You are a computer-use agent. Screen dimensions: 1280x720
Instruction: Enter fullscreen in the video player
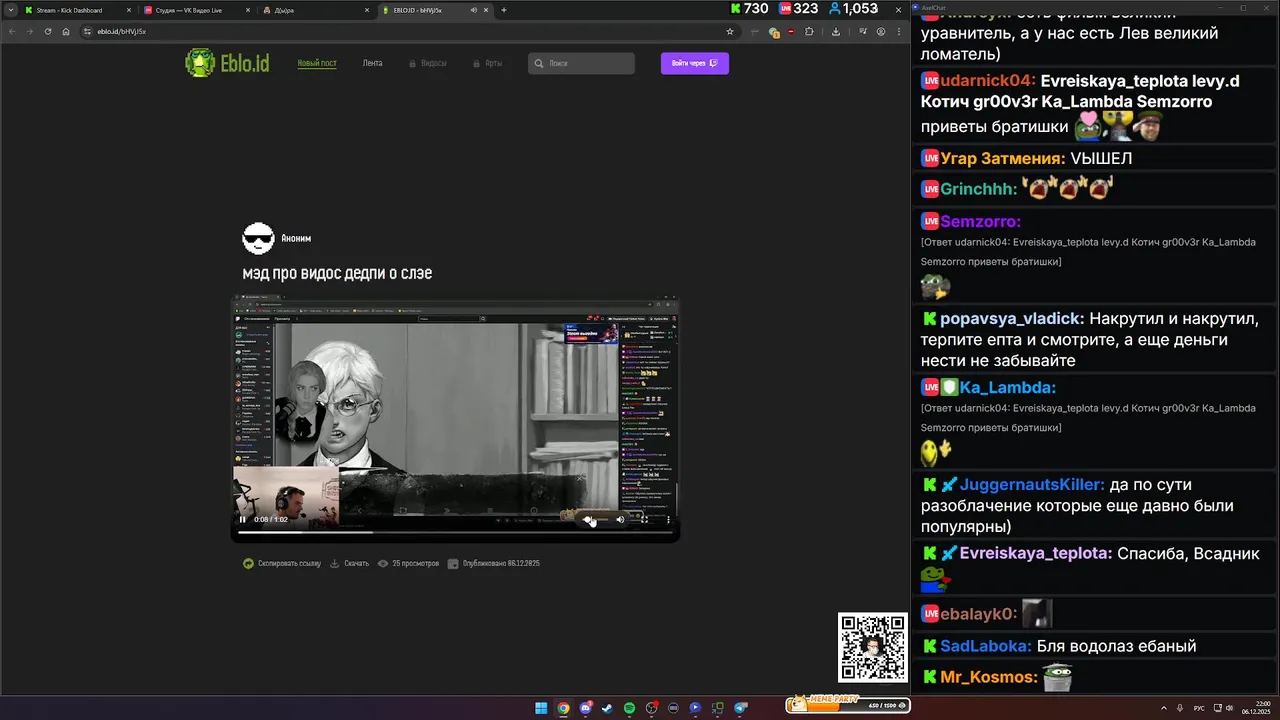click(644, 519)
